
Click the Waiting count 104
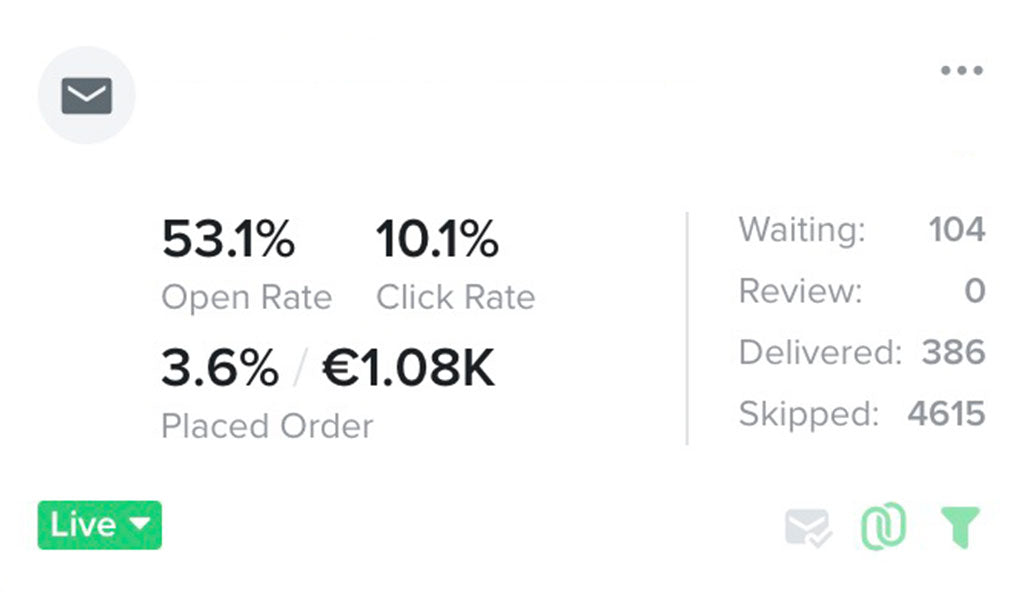[956, 230]
